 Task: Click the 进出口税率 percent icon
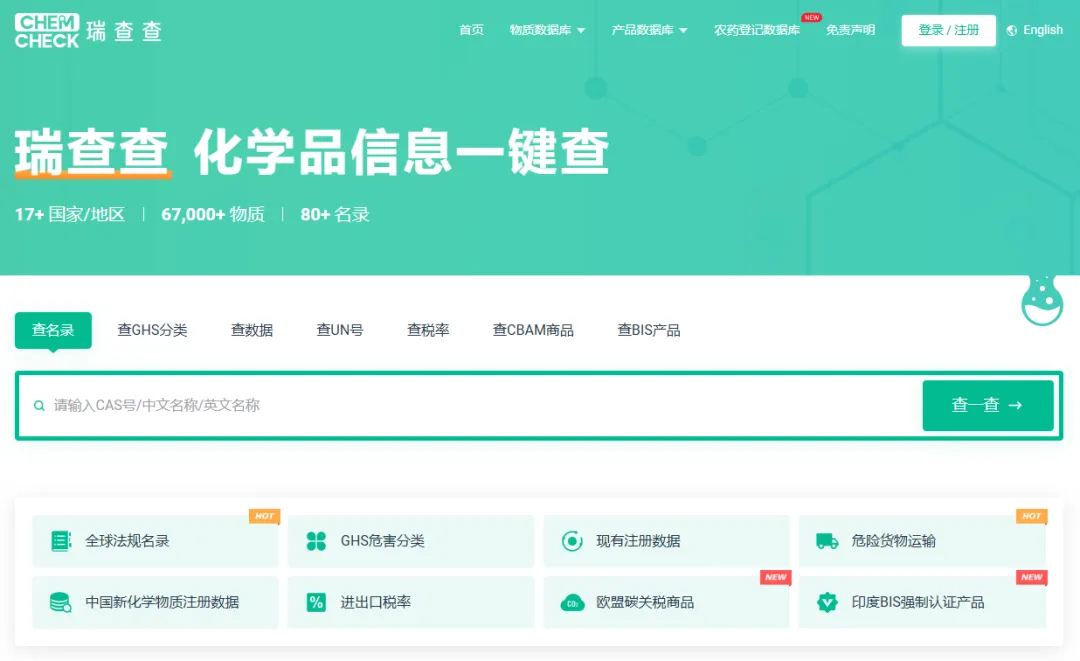tap(316, 602)
